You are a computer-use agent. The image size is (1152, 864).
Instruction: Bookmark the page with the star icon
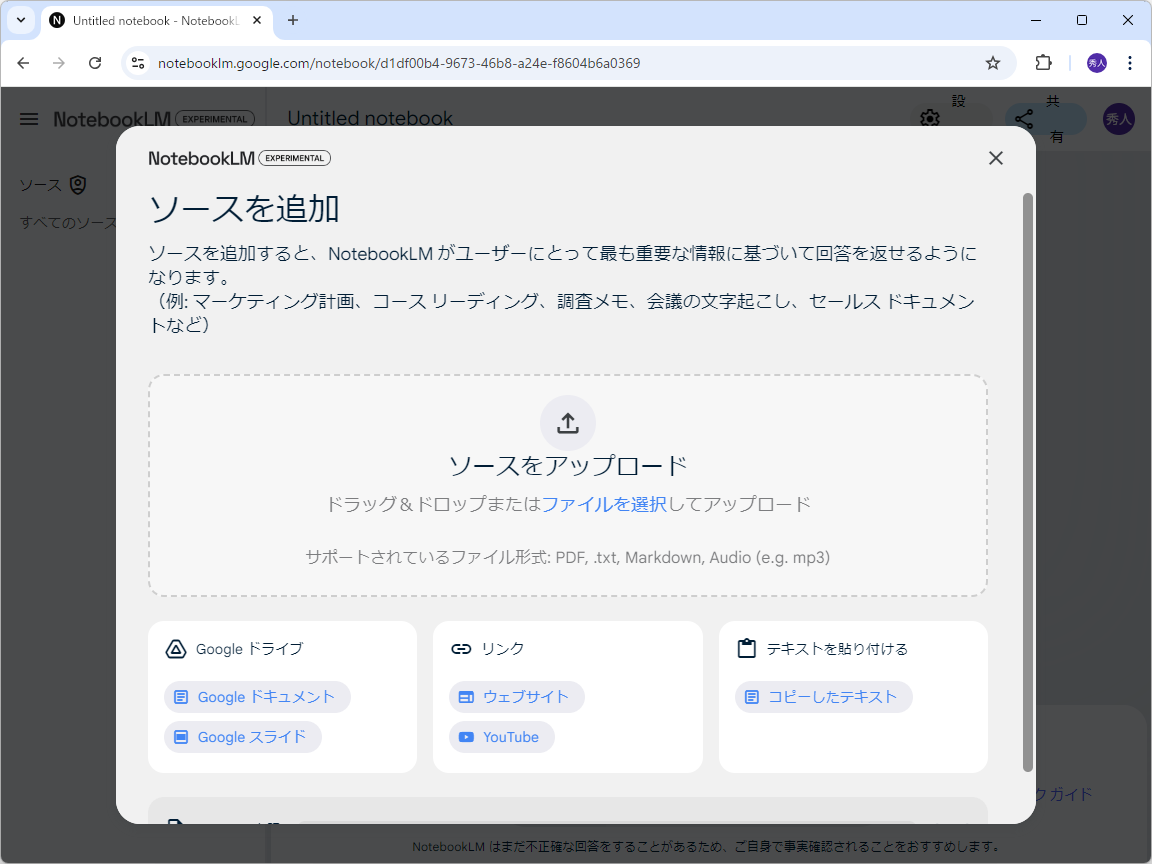993,63
